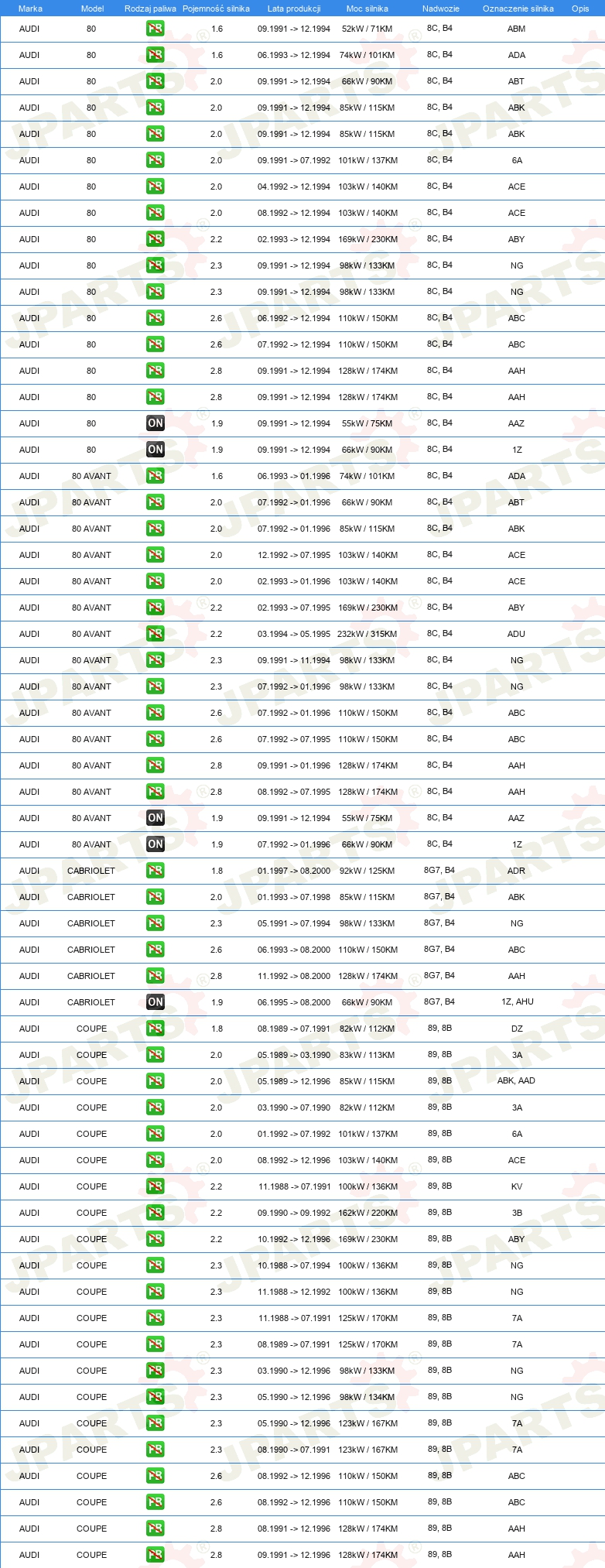Click the PB icon in the CABRIOLET ADR row

click(x=156, y=871)
